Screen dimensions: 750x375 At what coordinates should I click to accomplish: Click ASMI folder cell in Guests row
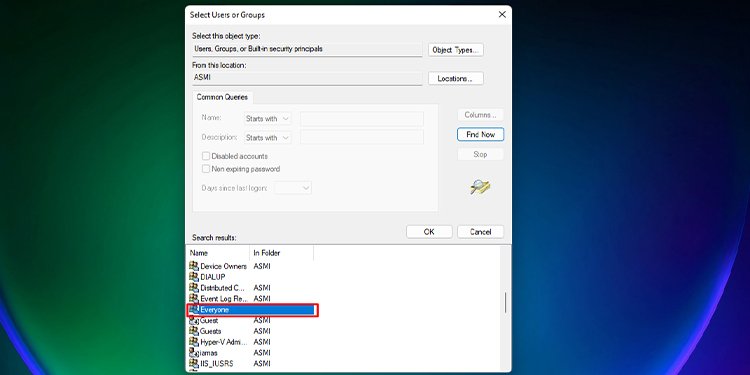[262, 331]
